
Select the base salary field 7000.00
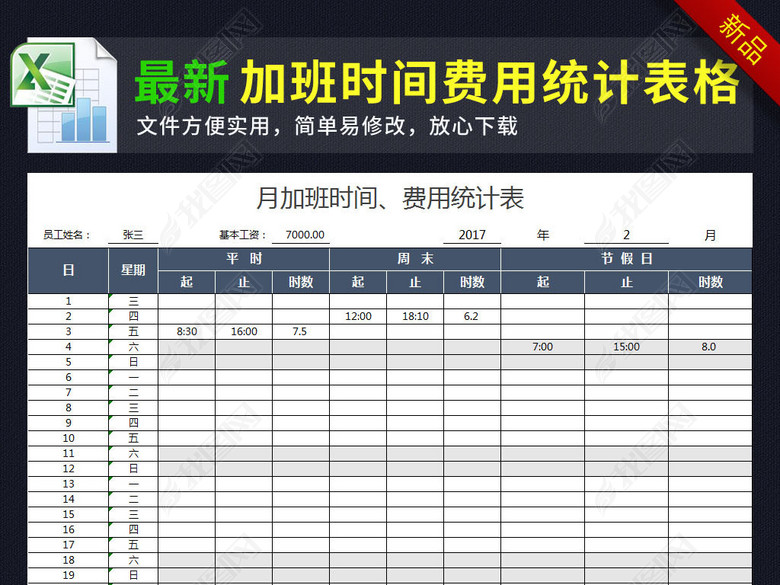pos(301,235)
